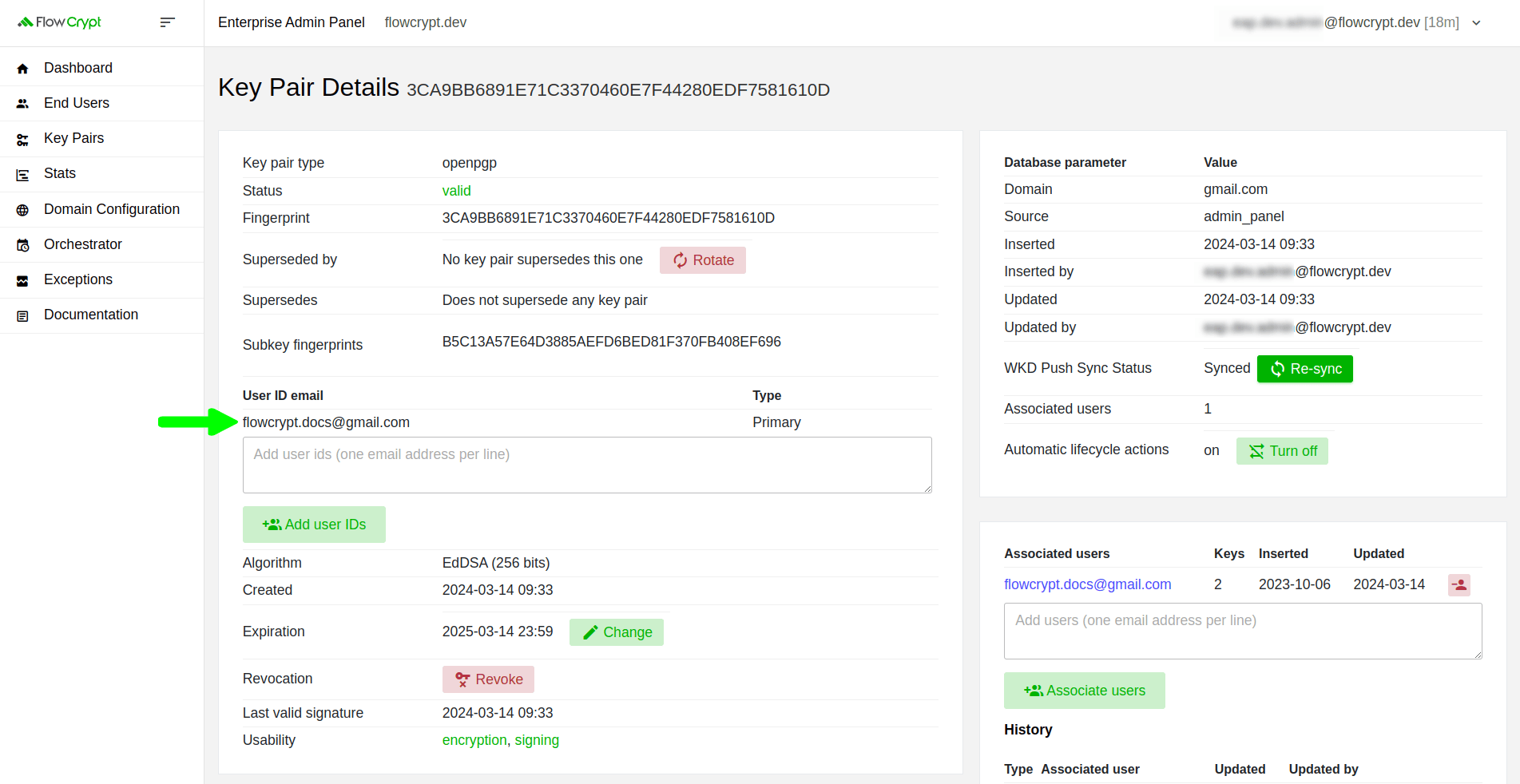
Task: Click the Documentation page icon
Action: pyautogui.click(x=22, y=316)
